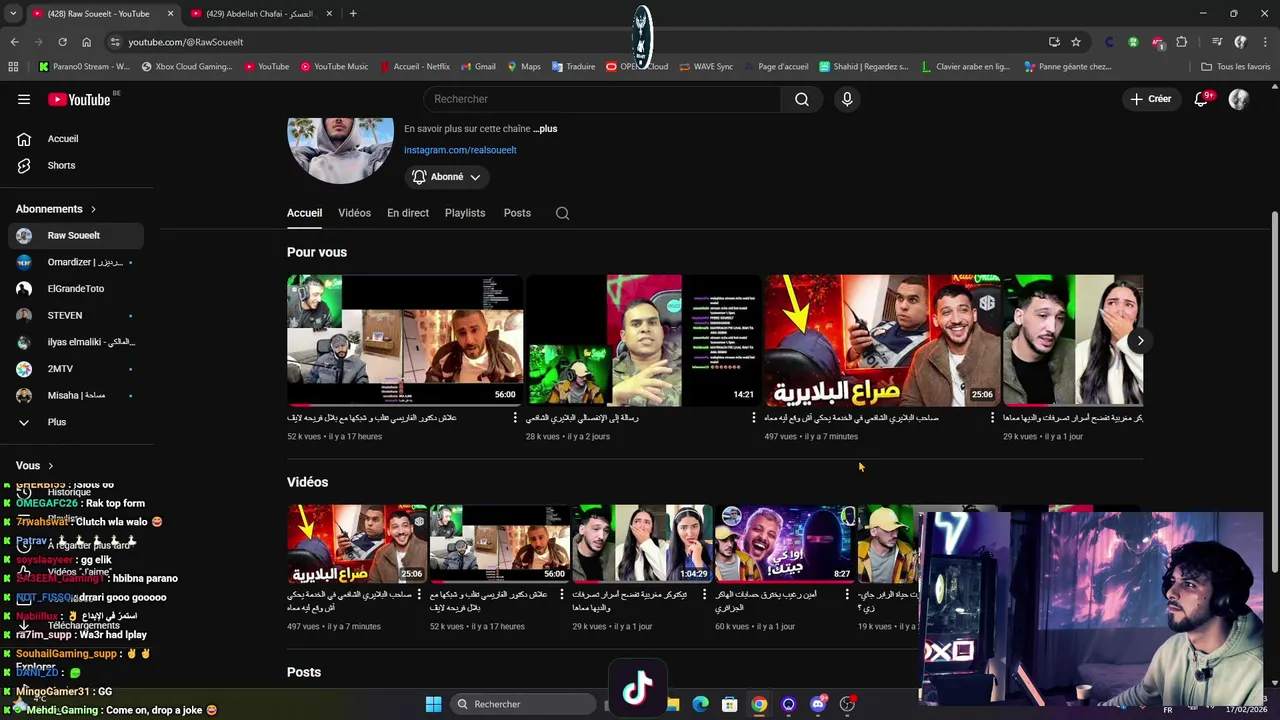The width and height of the screenshot is (1280, 720).
Task: Open ElGrandeToto subscription channel
Action: click(x=76, y=289)
